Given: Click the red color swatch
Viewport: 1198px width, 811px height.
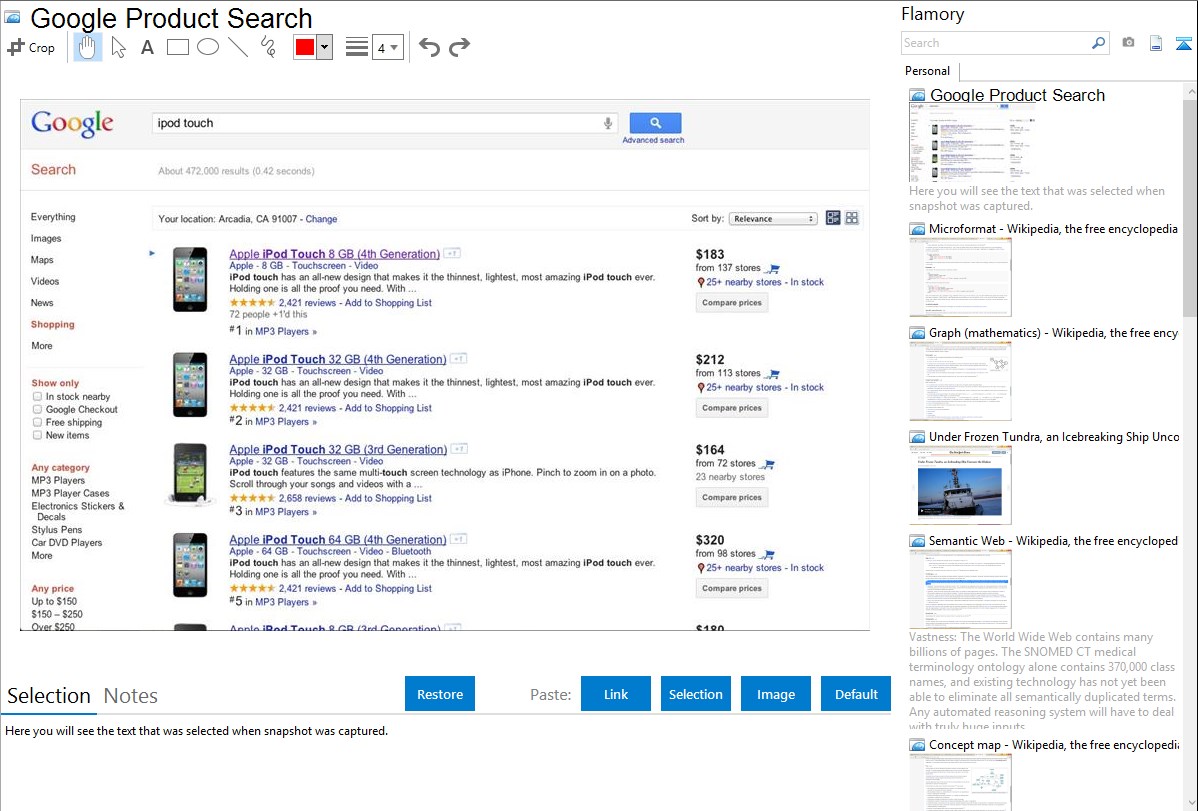Looking at the screenshot, I should (x=305, y=47).
